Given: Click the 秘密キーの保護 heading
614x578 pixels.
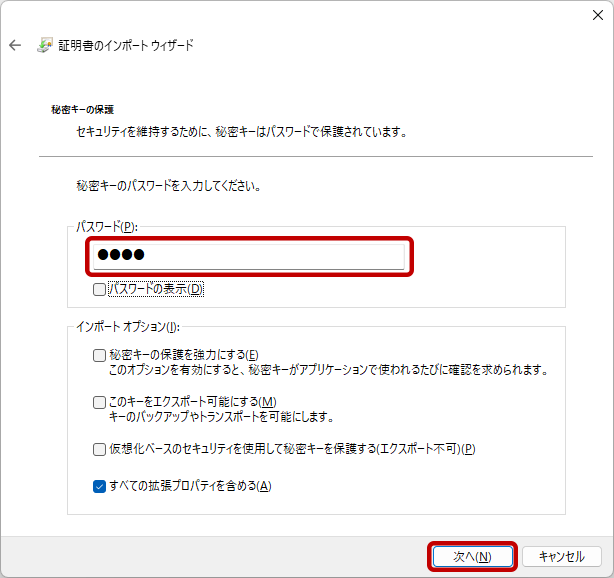Looking at the screenshot, I should click(x=82, y=109).
